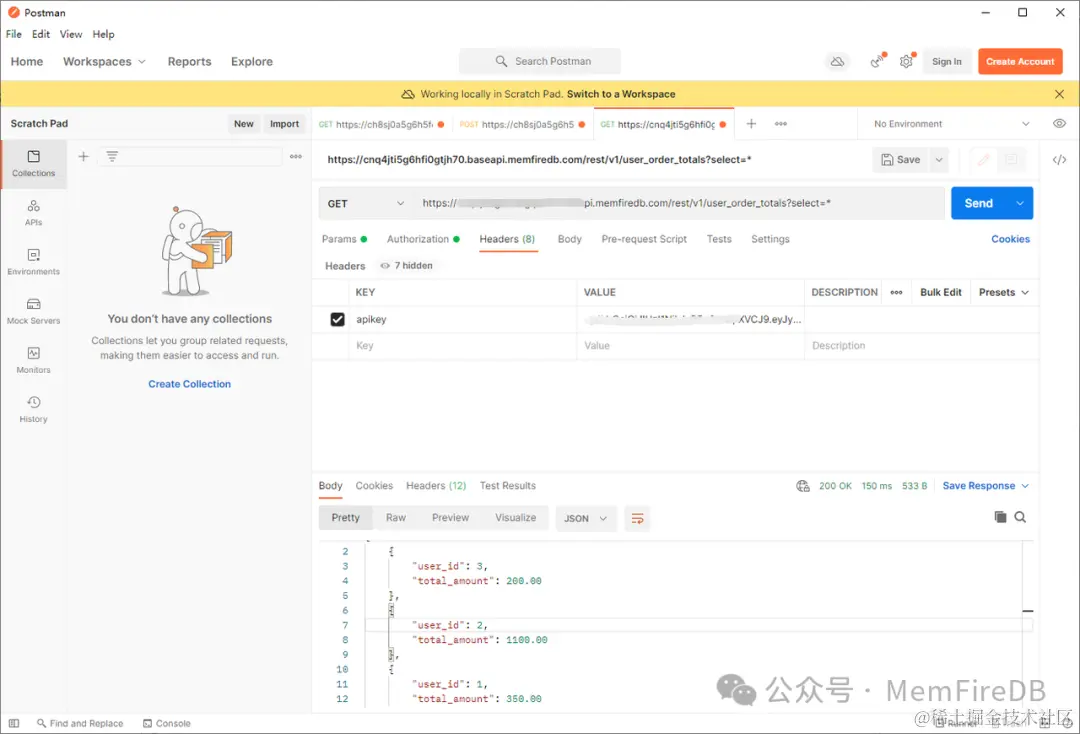The height and width of the screenshot is (734, 1080).
Task: Open the settings gear icon
Action: (906, 61)
